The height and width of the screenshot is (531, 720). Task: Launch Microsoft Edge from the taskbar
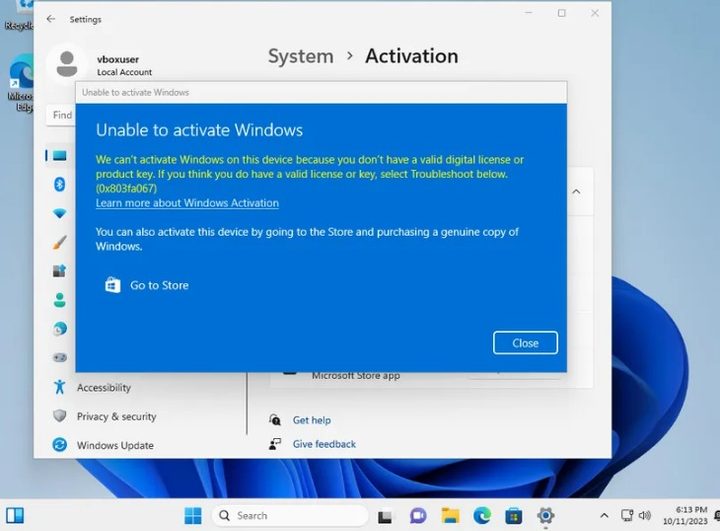click(x=482, y=516)
